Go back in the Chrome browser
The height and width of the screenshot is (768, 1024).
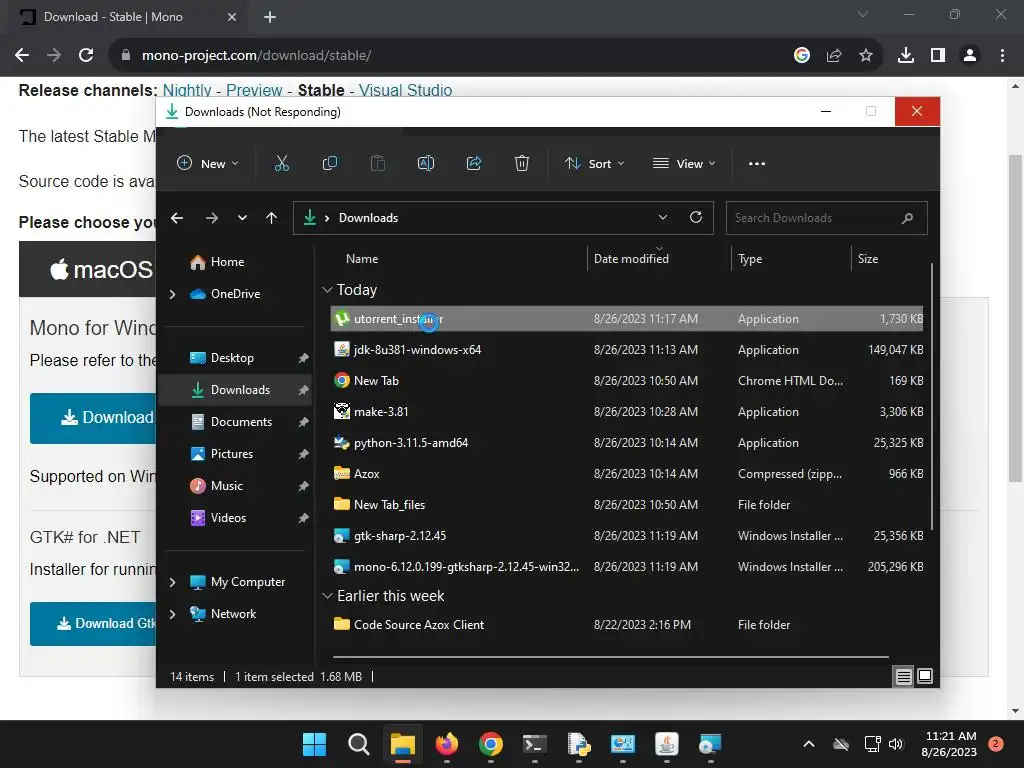22,56
